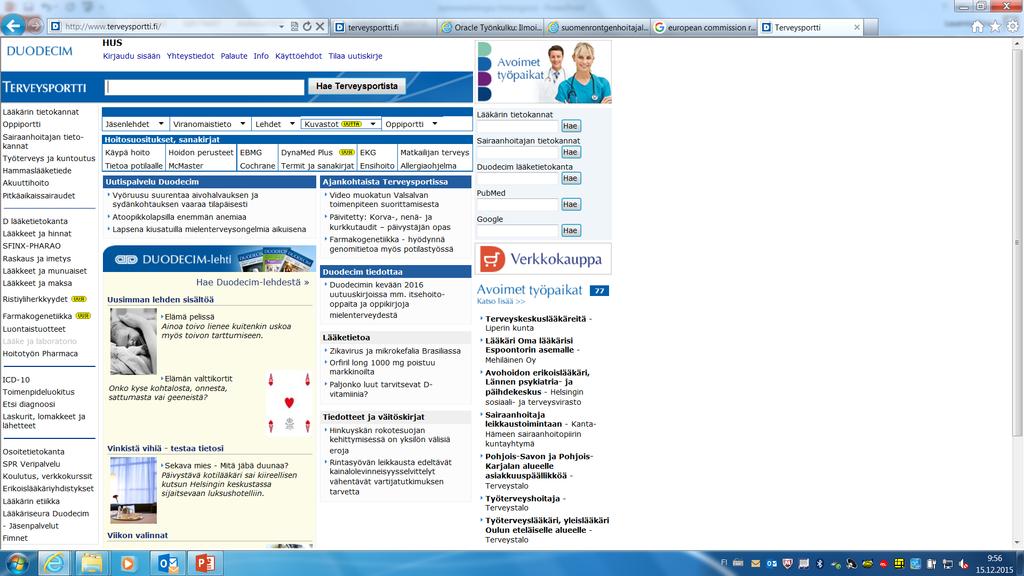This screenshot has height=576, width=1024.
Task: Open the Katso lisää >> link
Action: coord(501,301)
